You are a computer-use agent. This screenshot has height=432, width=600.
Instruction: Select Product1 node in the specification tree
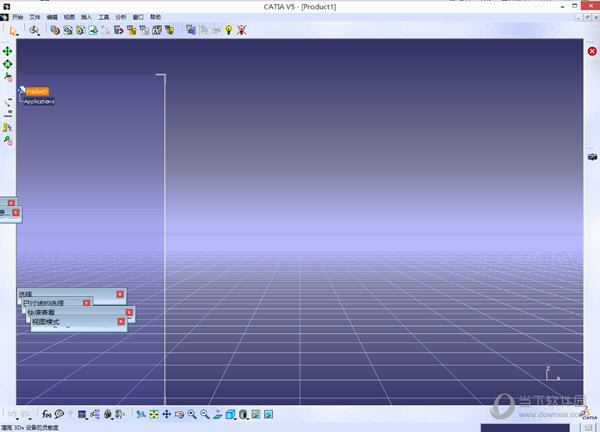37,91
